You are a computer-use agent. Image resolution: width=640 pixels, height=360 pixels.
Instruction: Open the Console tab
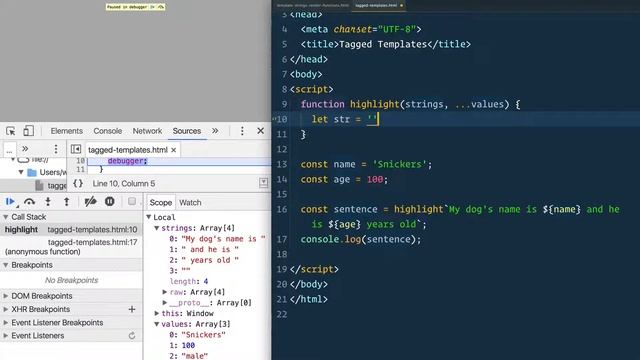[x=108, y=131]
